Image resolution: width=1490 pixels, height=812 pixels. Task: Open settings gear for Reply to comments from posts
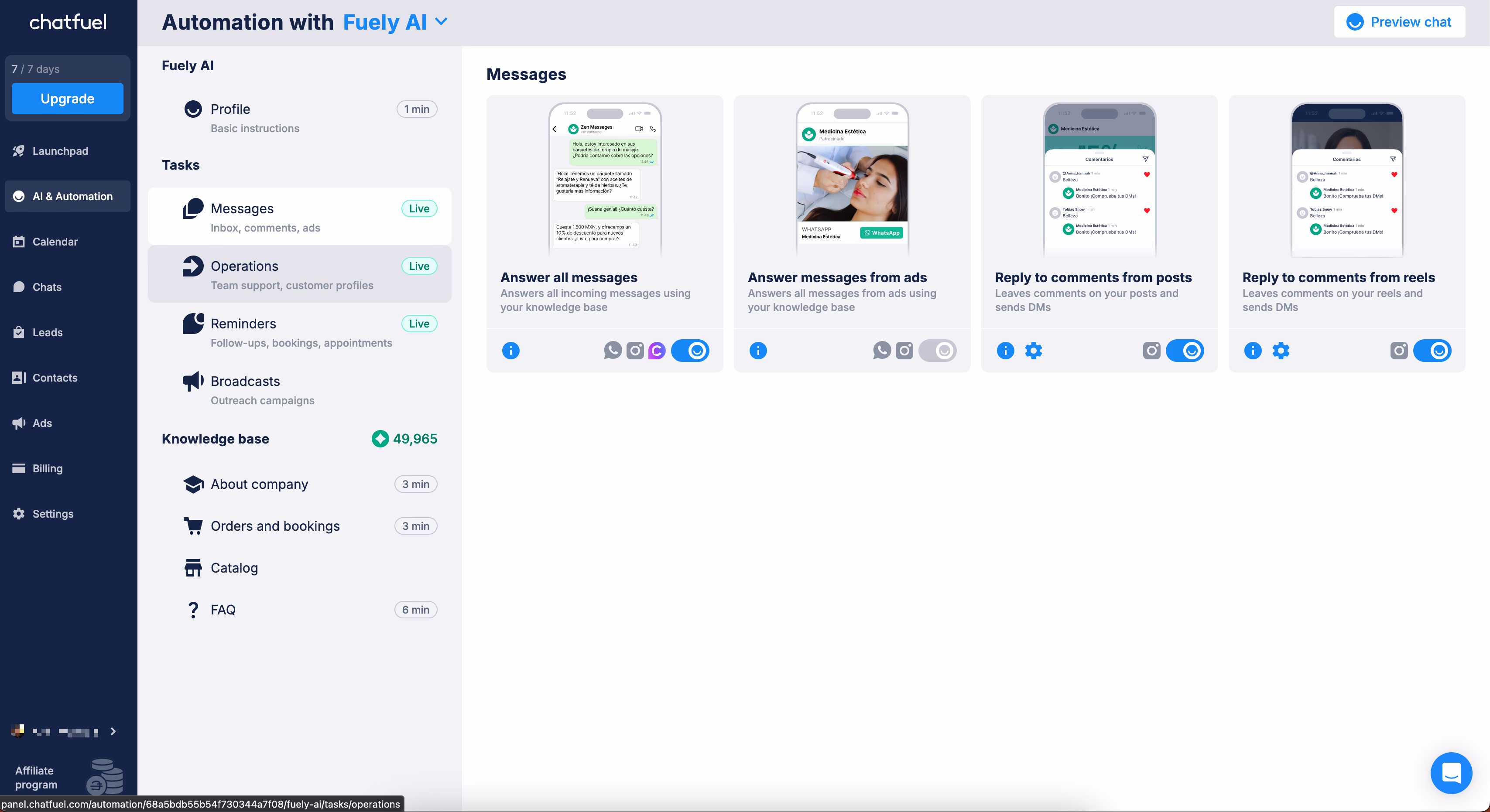[x=1033, y=350]
